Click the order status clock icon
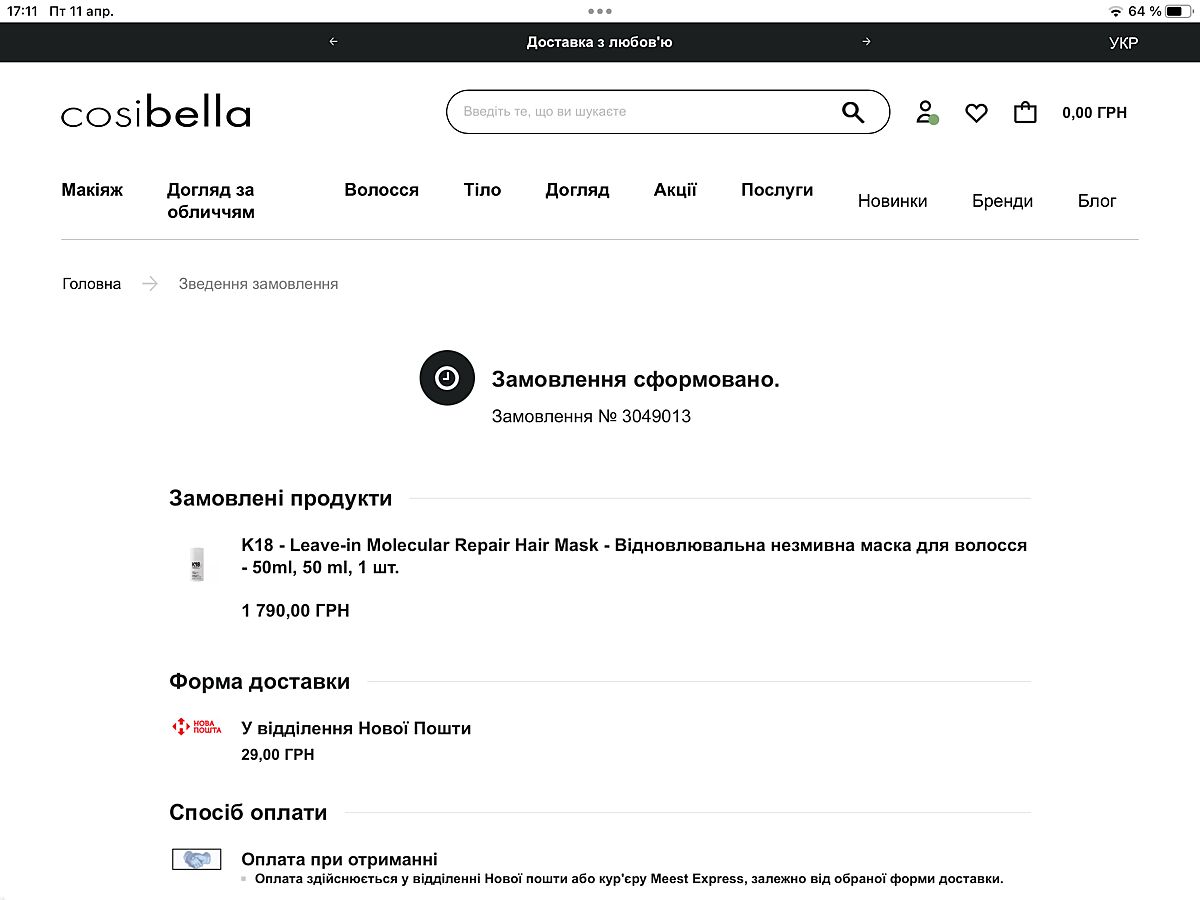 pos(447,378)
